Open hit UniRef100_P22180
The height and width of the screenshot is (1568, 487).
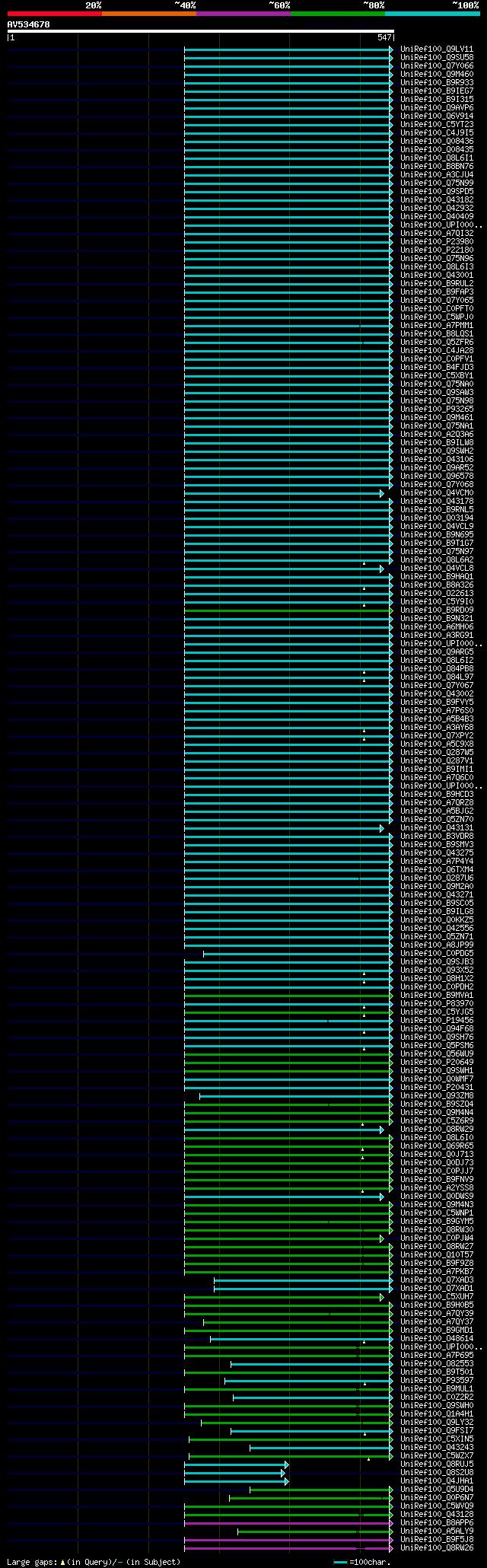pos(437,250)
